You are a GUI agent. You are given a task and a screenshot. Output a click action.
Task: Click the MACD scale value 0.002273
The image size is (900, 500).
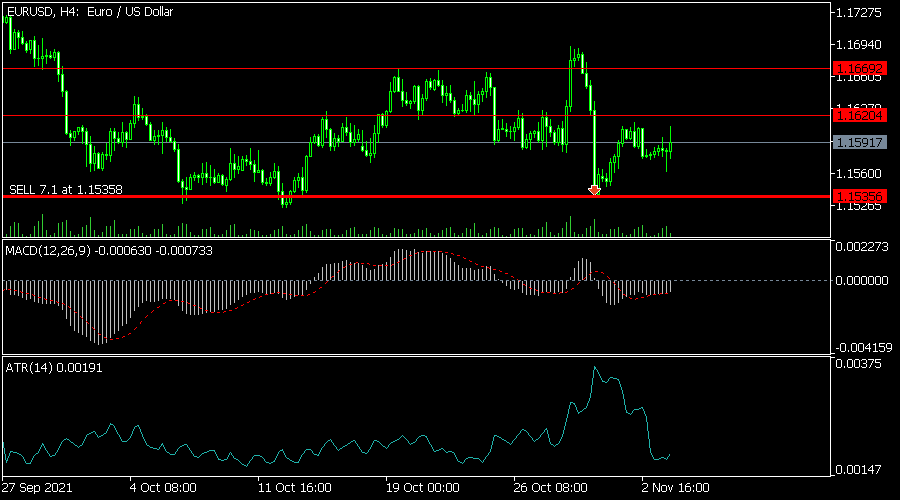point(862,247)
